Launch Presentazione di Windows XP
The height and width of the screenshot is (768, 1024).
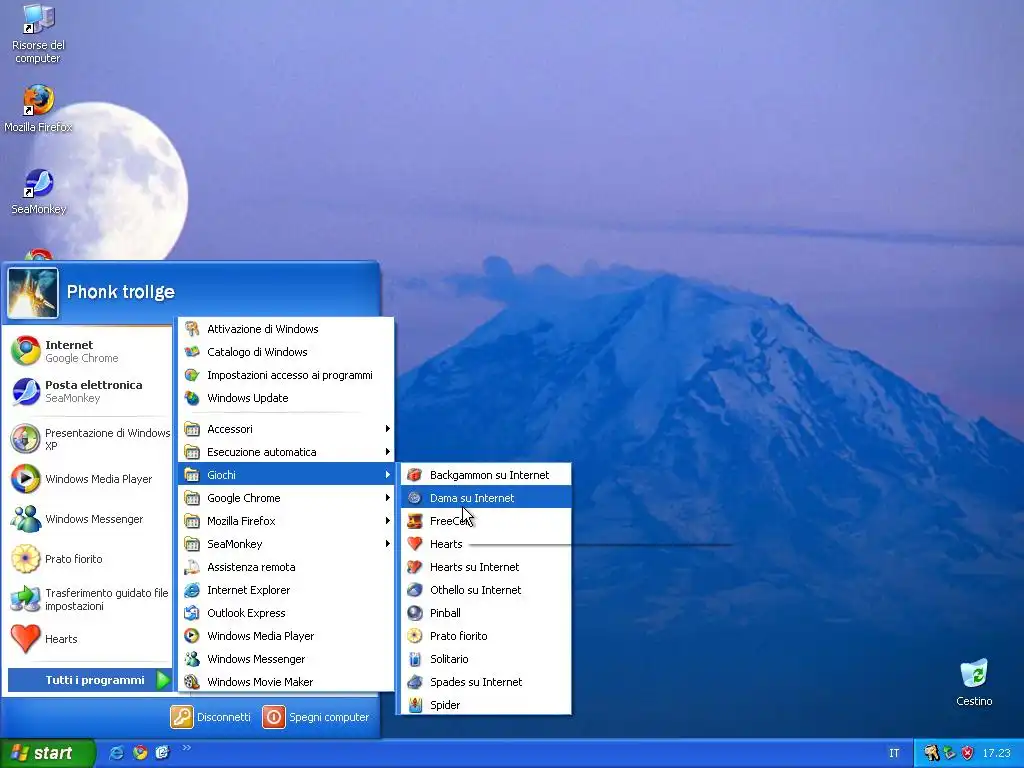click(89, 439)
